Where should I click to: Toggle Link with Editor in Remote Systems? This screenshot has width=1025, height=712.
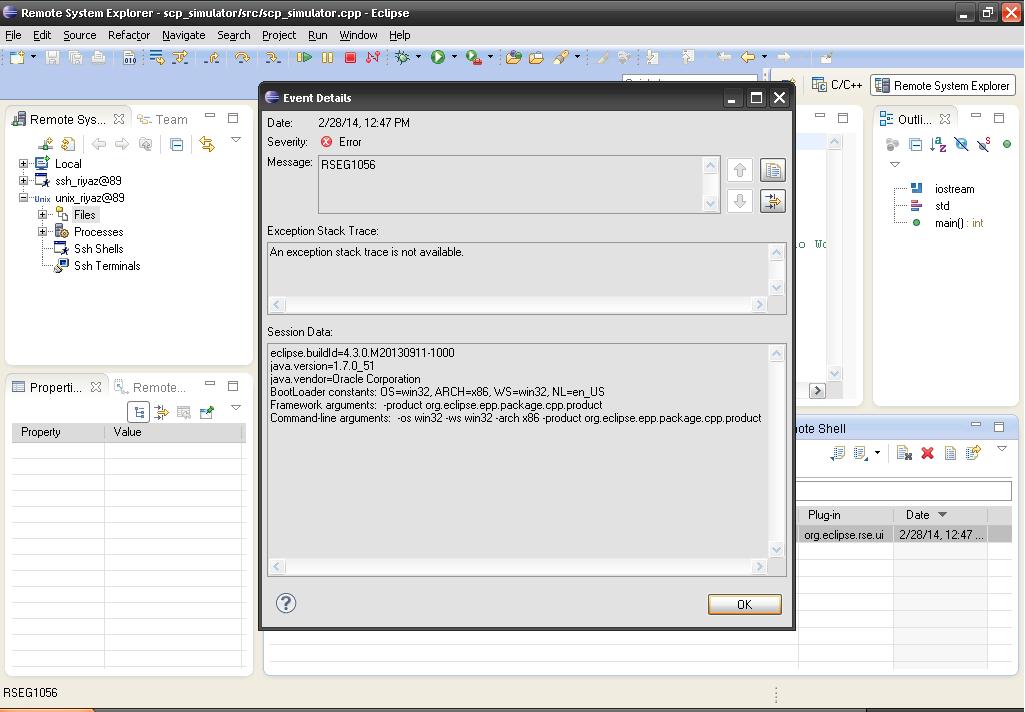pyautogui.click(x=207, y=145)
